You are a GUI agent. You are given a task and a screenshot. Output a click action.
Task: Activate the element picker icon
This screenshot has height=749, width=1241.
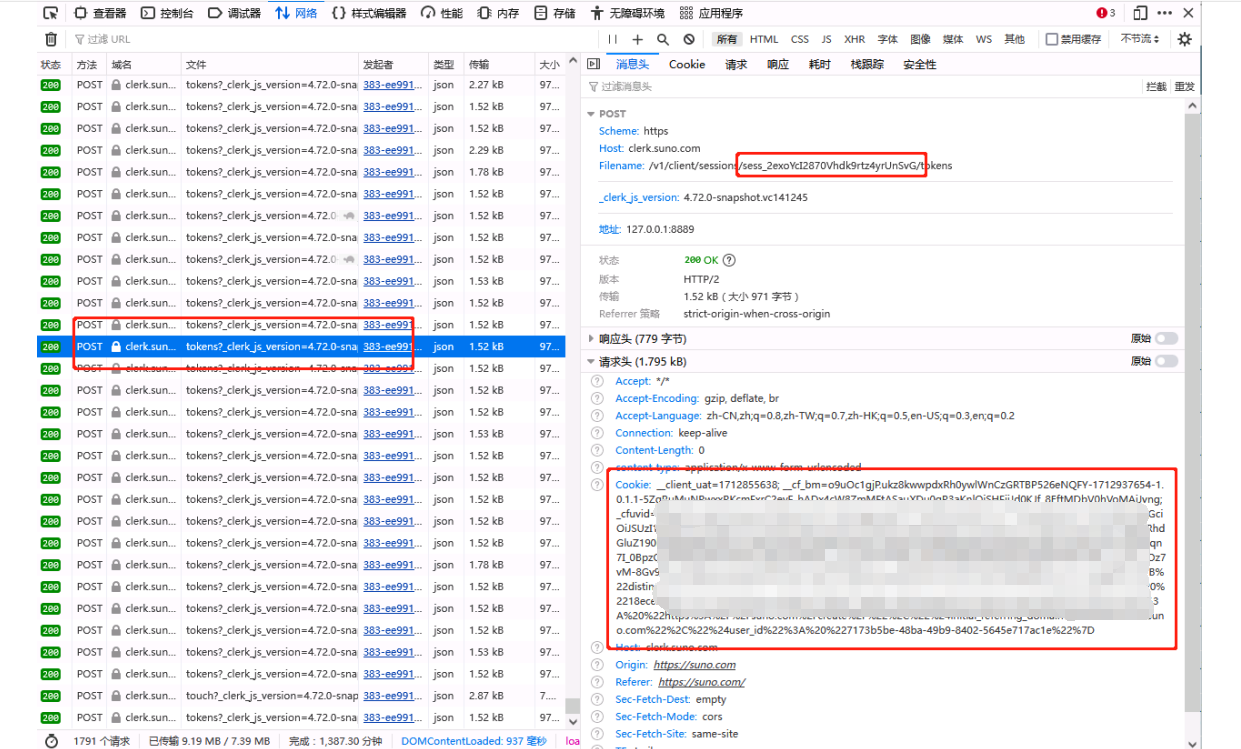[x=50, y=13]
